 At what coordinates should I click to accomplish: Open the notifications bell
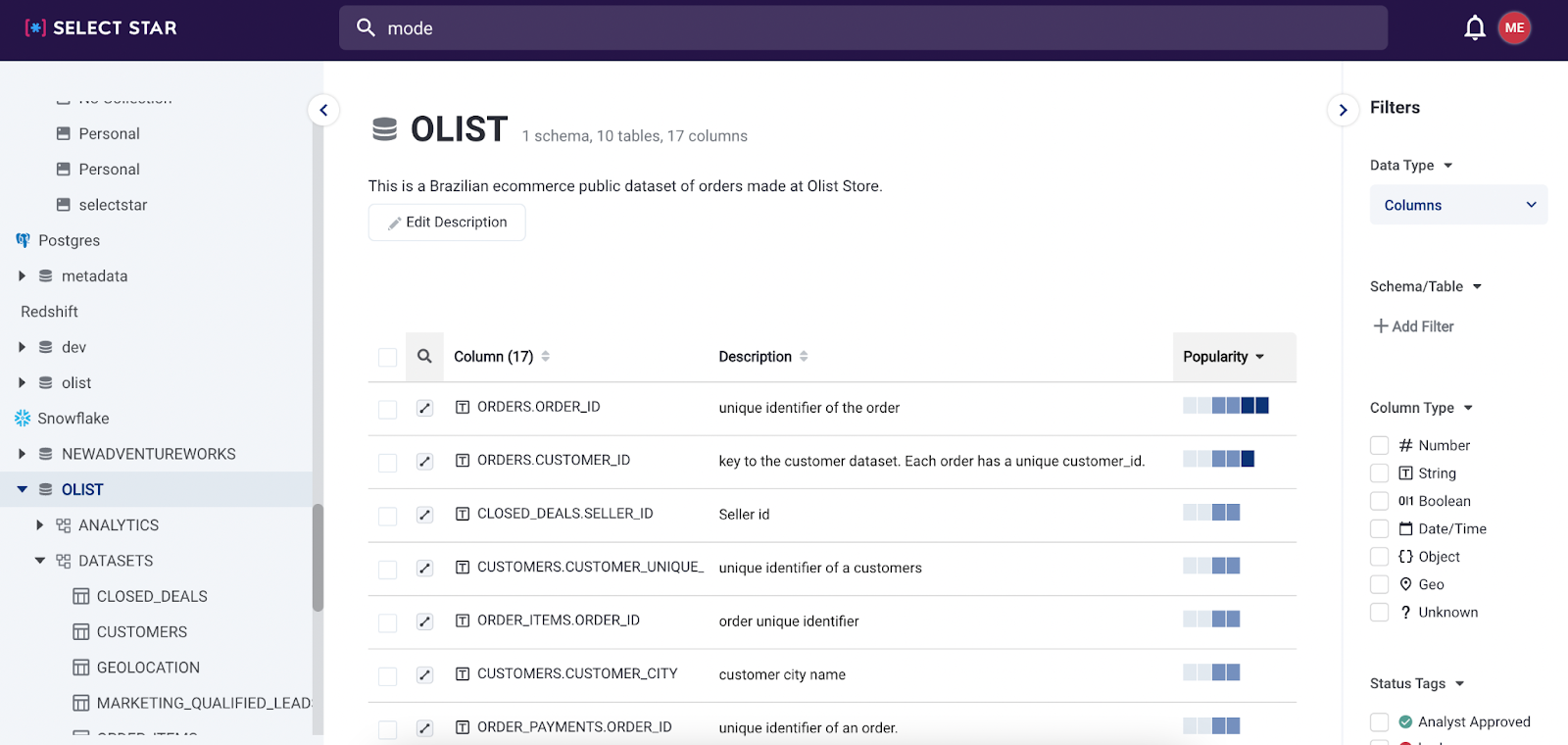pos(1475,27)
